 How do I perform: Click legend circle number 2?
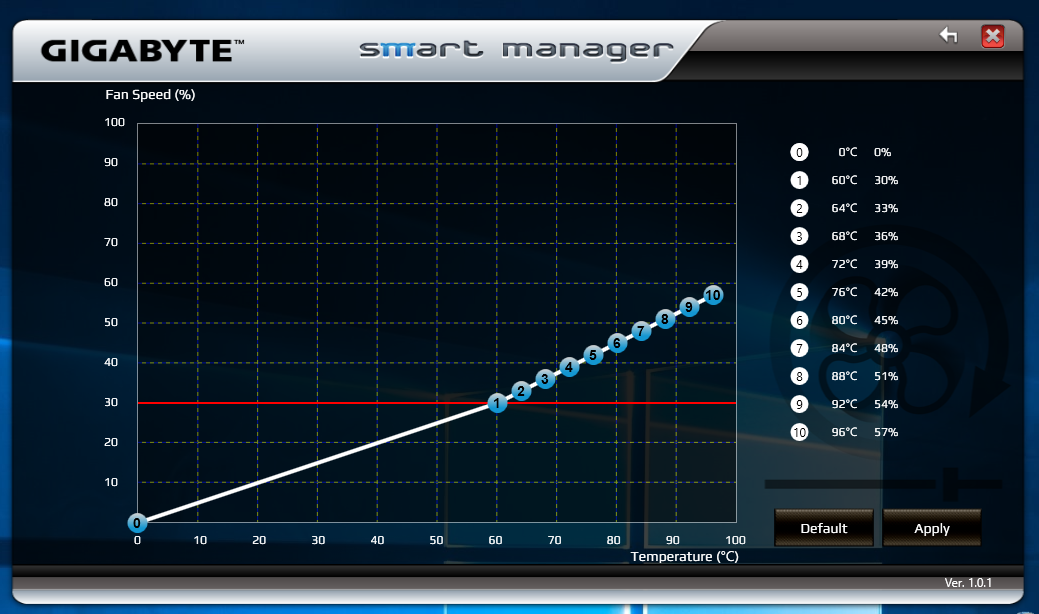(x=799, y=208)
